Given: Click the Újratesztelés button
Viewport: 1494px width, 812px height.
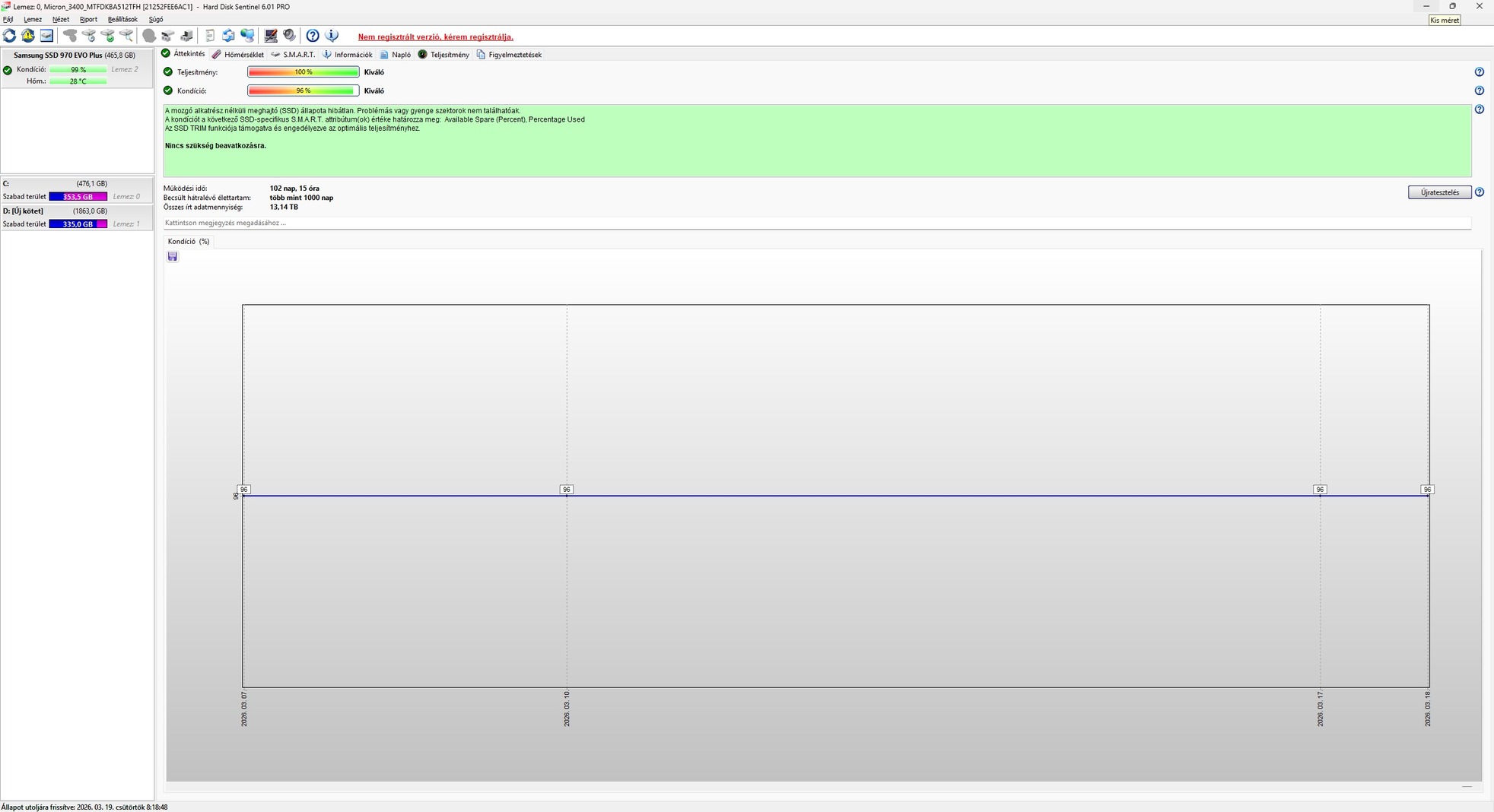Looking at the screenshot, I should tap(1439, 192).
